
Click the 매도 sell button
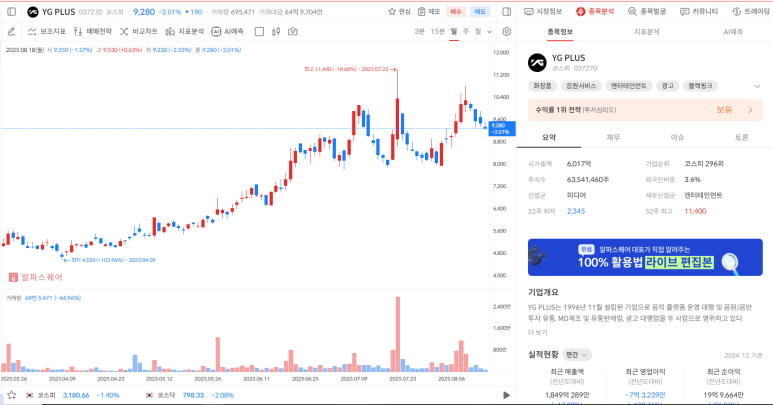480,11
